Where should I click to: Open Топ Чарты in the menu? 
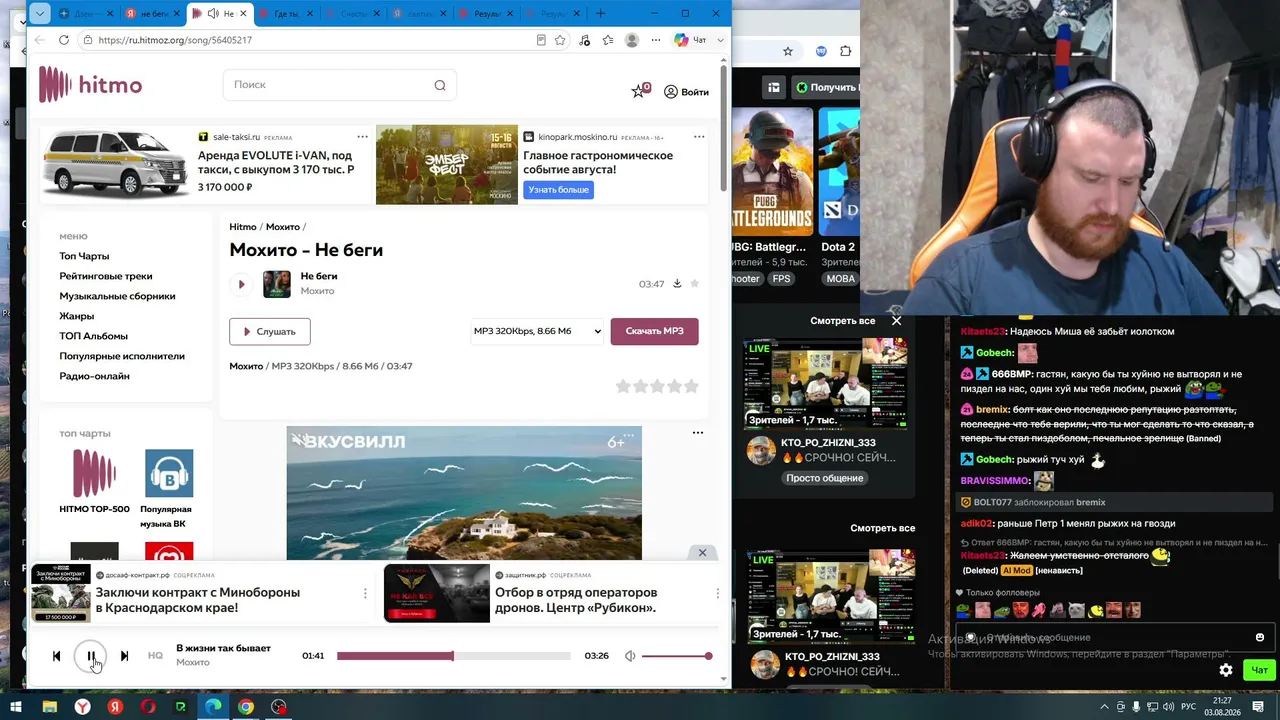point(84,256)
